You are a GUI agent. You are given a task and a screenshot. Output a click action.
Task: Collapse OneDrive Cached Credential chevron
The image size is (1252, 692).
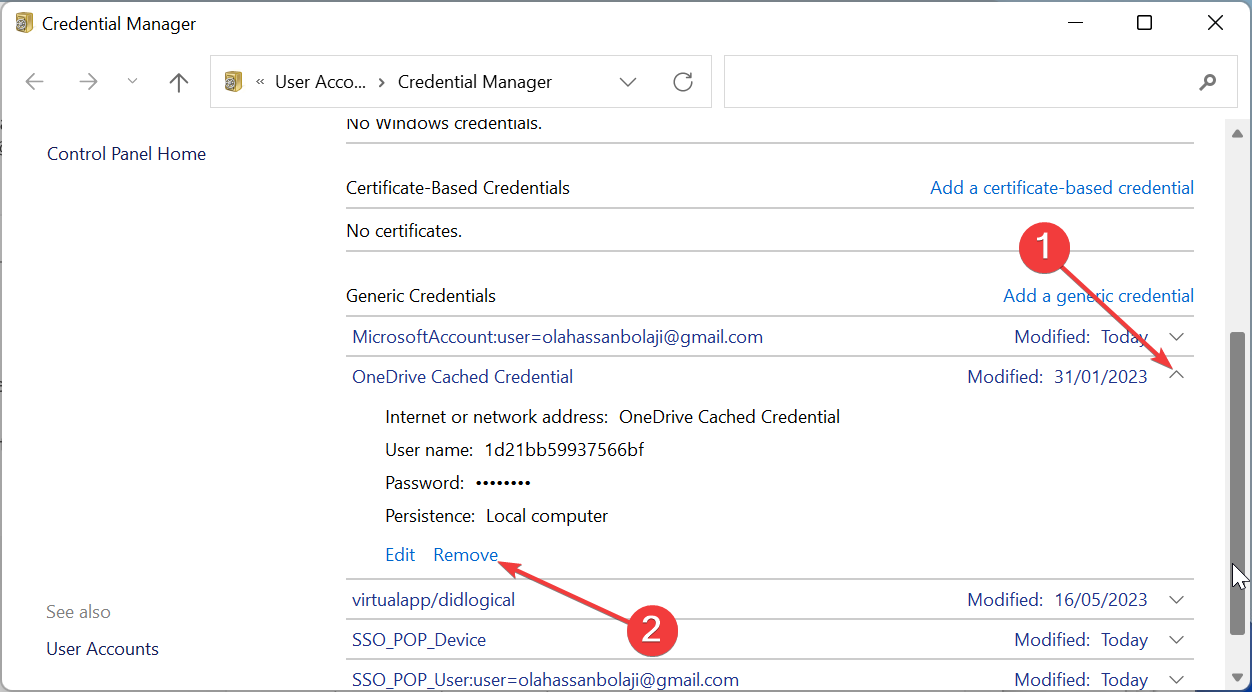[x=1177, y=377]
